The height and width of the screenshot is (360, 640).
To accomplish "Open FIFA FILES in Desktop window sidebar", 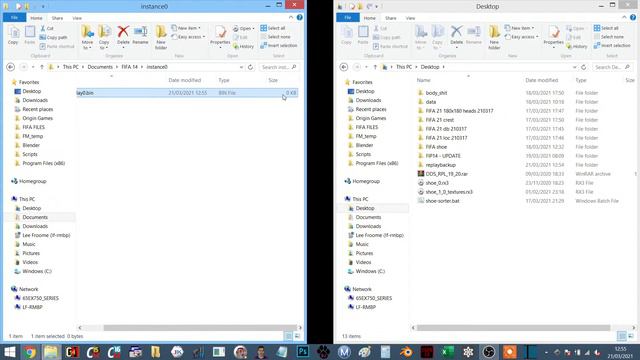I will (x=367, y=127).
